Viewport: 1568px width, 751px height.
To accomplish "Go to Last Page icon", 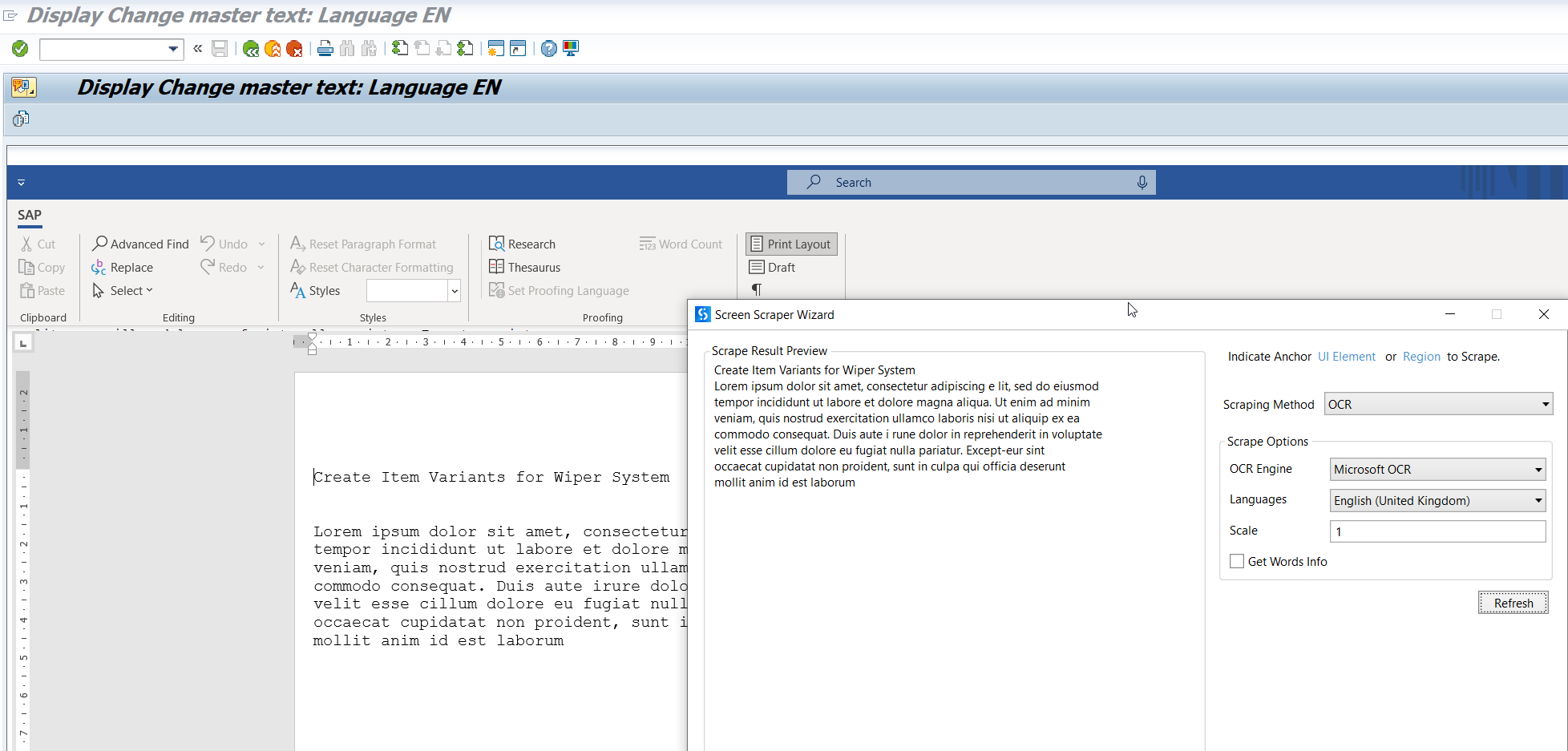I will click(x=465, y=49).
